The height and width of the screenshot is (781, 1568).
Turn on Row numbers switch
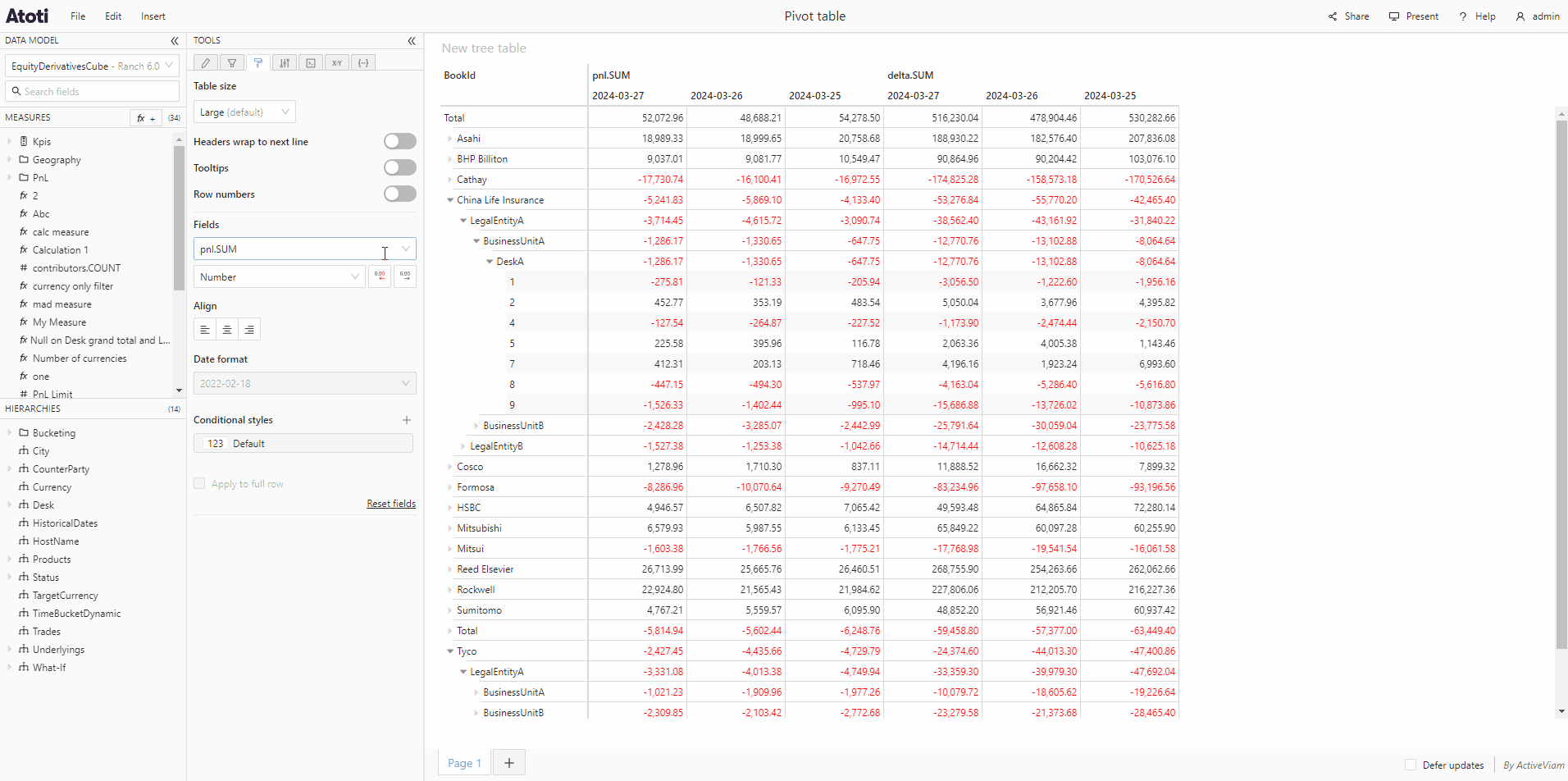click(x=400, y=194)
